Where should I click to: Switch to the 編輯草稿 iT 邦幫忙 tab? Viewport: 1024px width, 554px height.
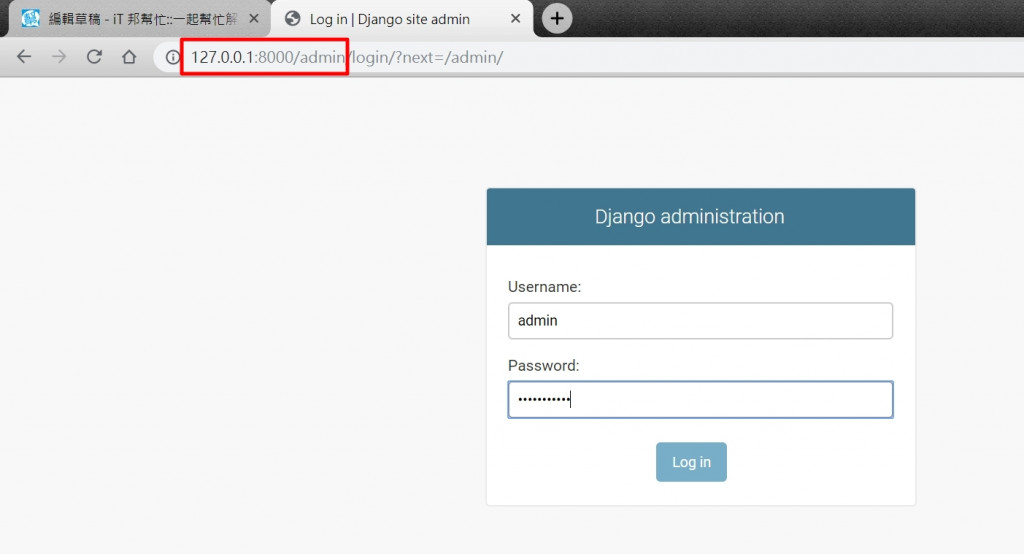point(140,19)
